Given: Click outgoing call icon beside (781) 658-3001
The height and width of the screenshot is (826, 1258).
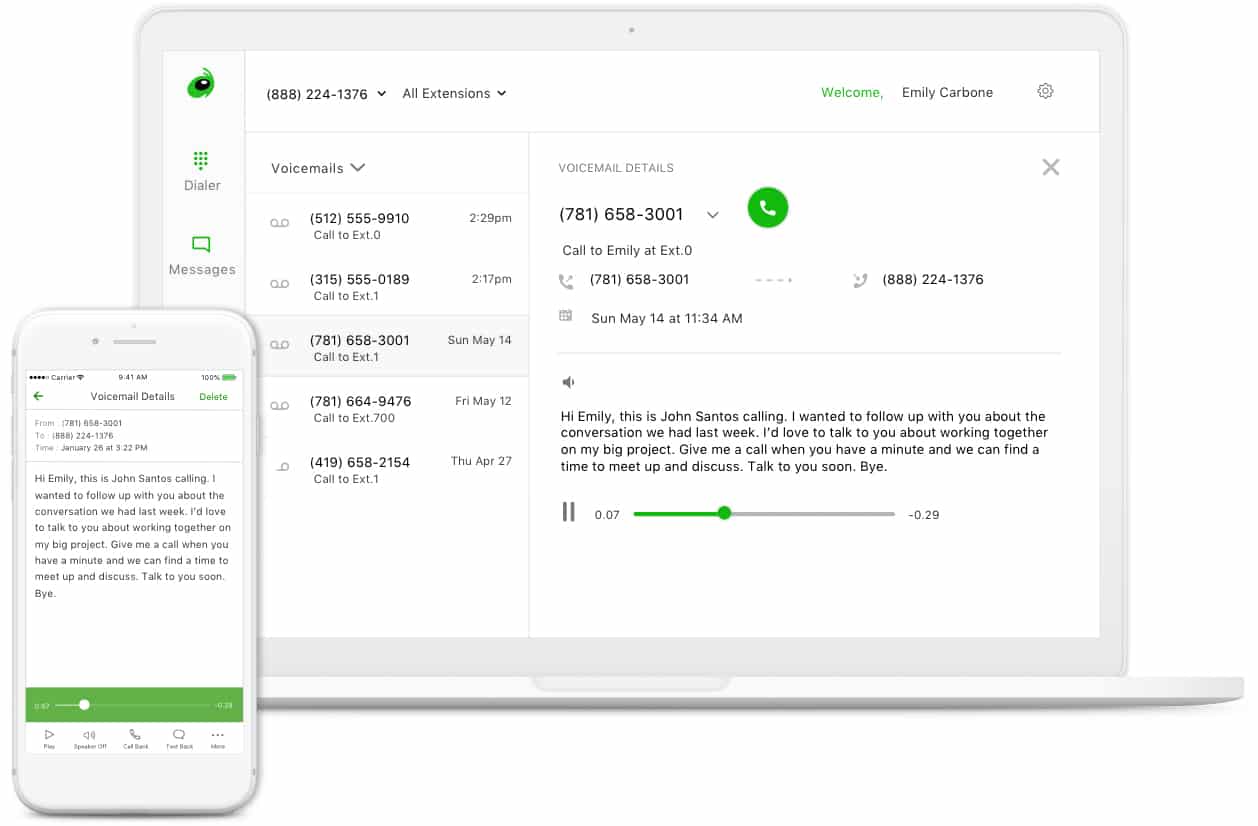Looking at the screenshot, I should tap(566, 281).
